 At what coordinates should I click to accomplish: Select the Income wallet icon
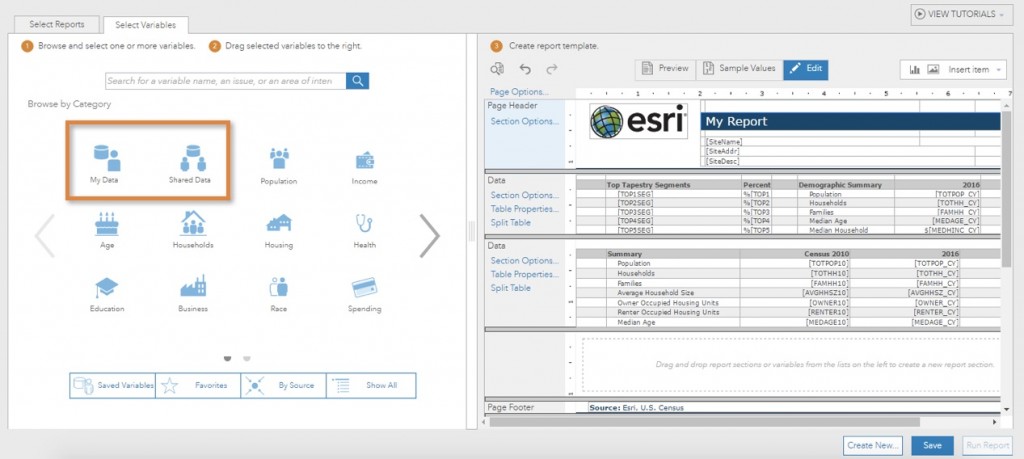[364, 160]
